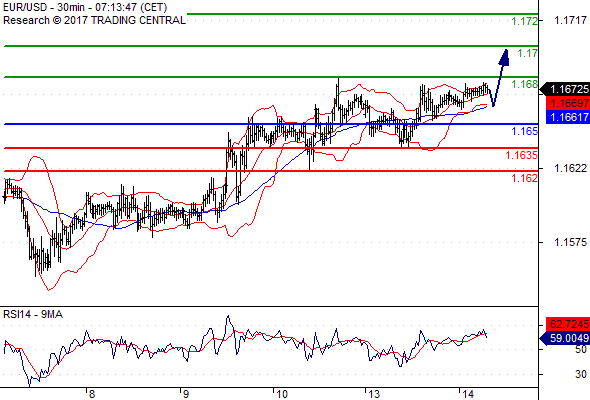This screenshot has height=400, width=590.
Task: Select the green 1.168 resistance label
Action: click(x=525, y=84)
